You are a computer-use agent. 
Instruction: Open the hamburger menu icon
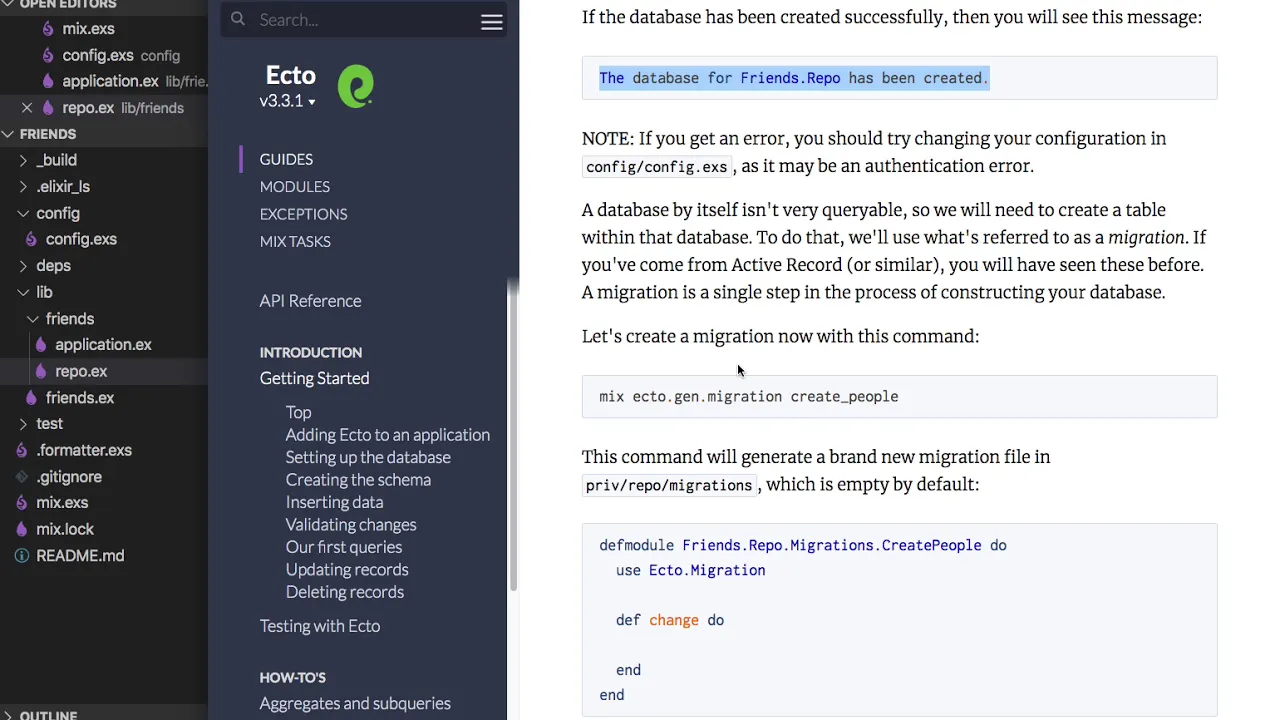click(491, 22)
